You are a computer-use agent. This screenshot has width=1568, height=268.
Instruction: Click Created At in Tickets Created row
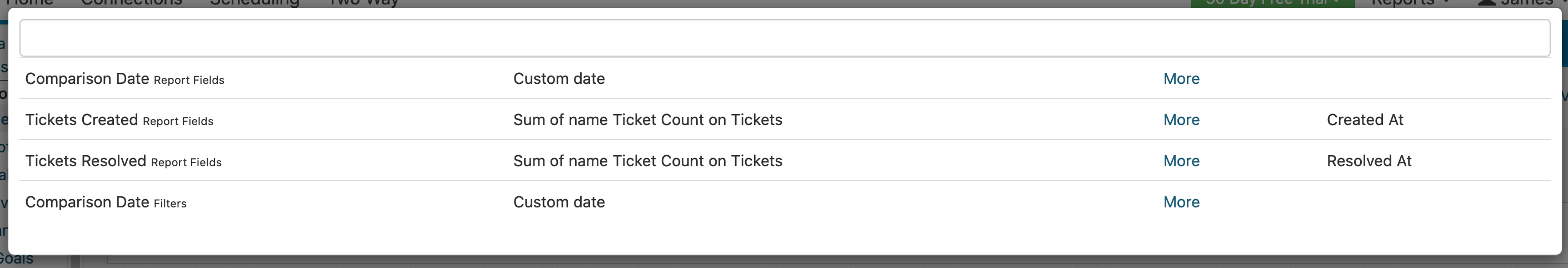(1365, 120)
